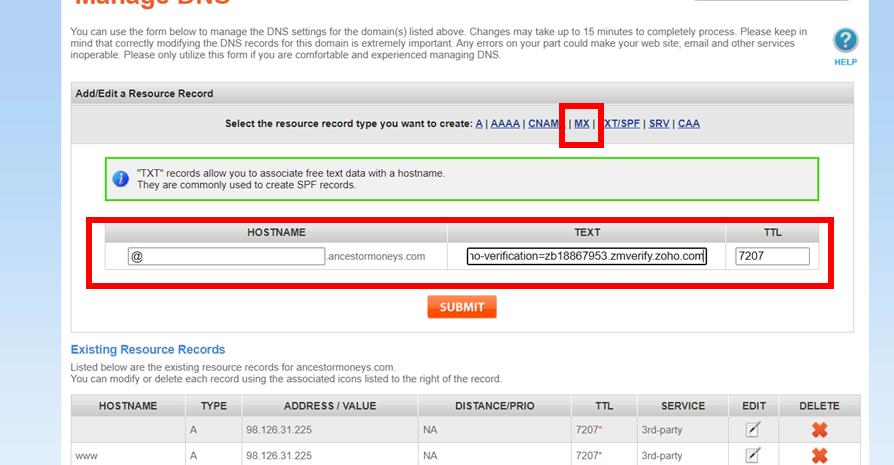Select the A record type link
The width and height of the screenshot is (894, 465).
[479, 124]
